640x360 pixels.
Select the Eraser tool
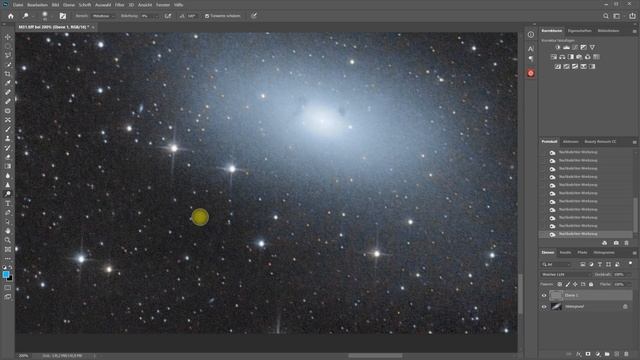(8, 157)
